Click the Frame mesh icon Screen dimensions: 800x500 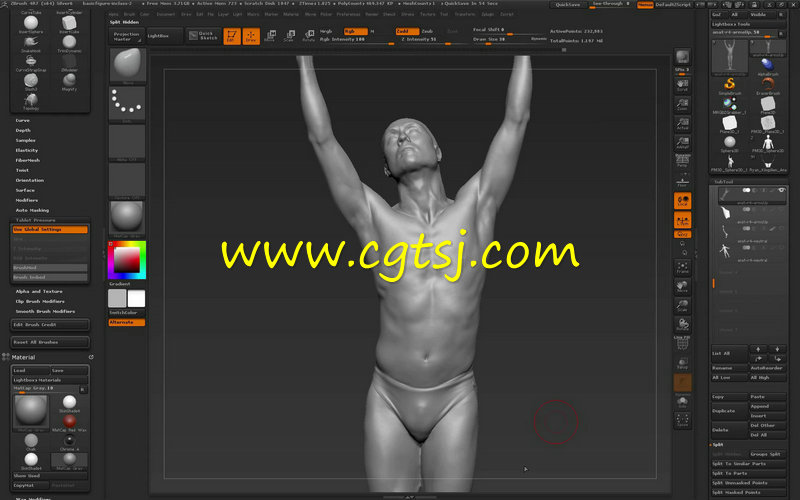(x=682, y=267)
